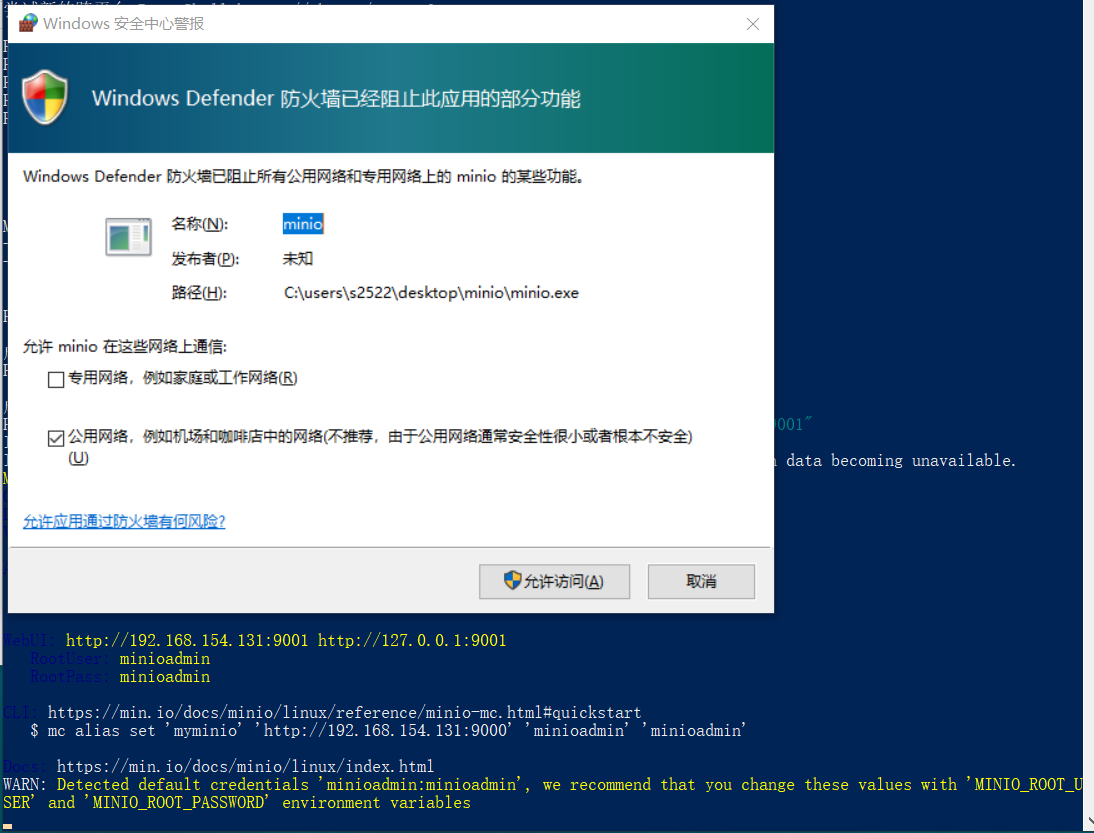Click the 取消 cancel button
Viewport: 1094px width, 833px height.
point(701,581)
